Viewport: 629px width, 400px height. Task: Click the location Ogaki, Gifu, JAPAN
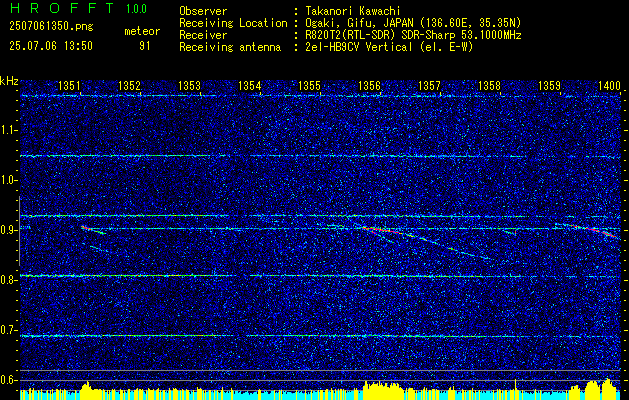(359, 23)
